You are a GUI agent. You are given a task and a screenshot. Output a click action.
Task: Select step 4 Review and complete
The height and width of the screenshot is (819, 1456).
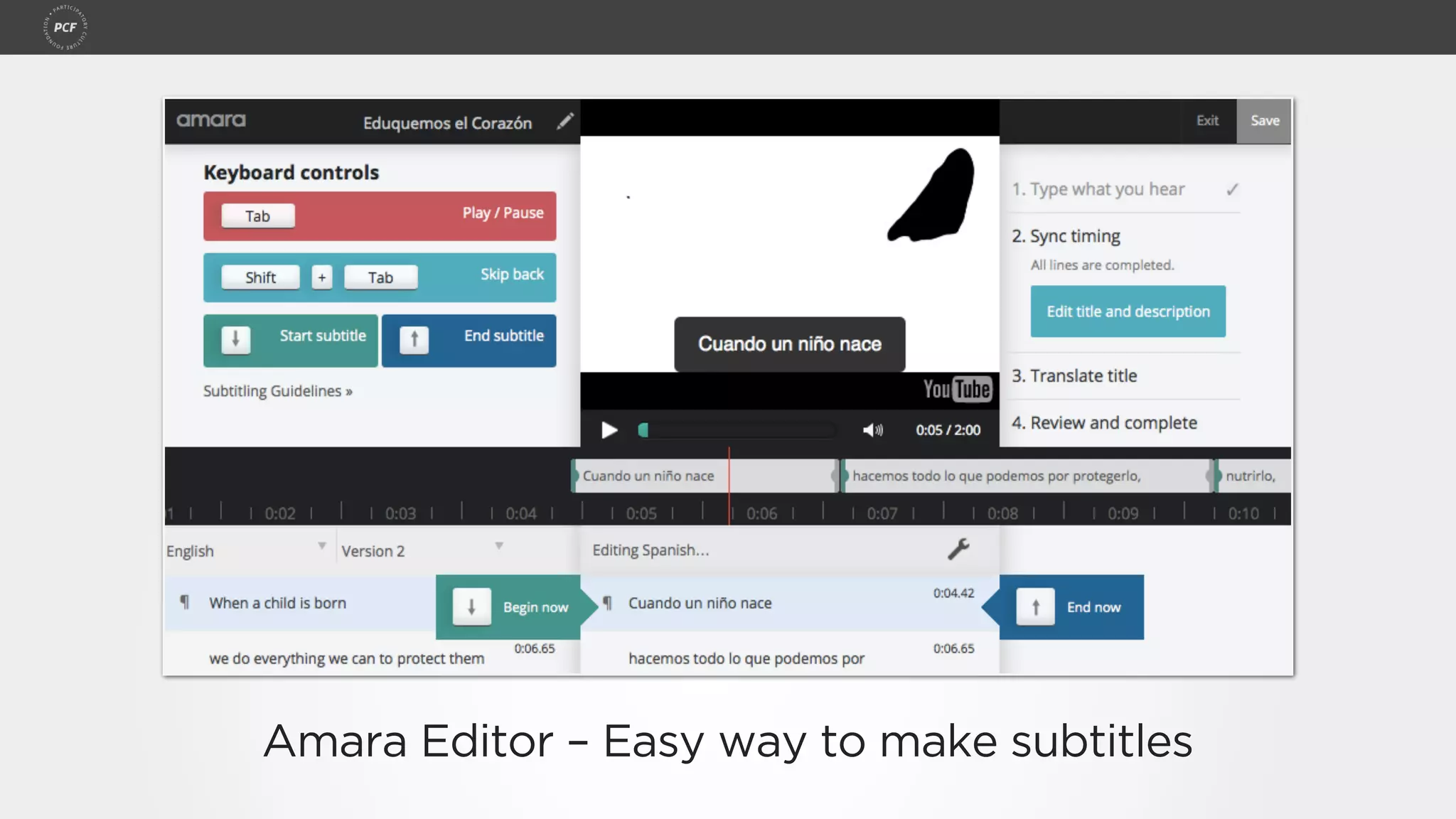1104,423
